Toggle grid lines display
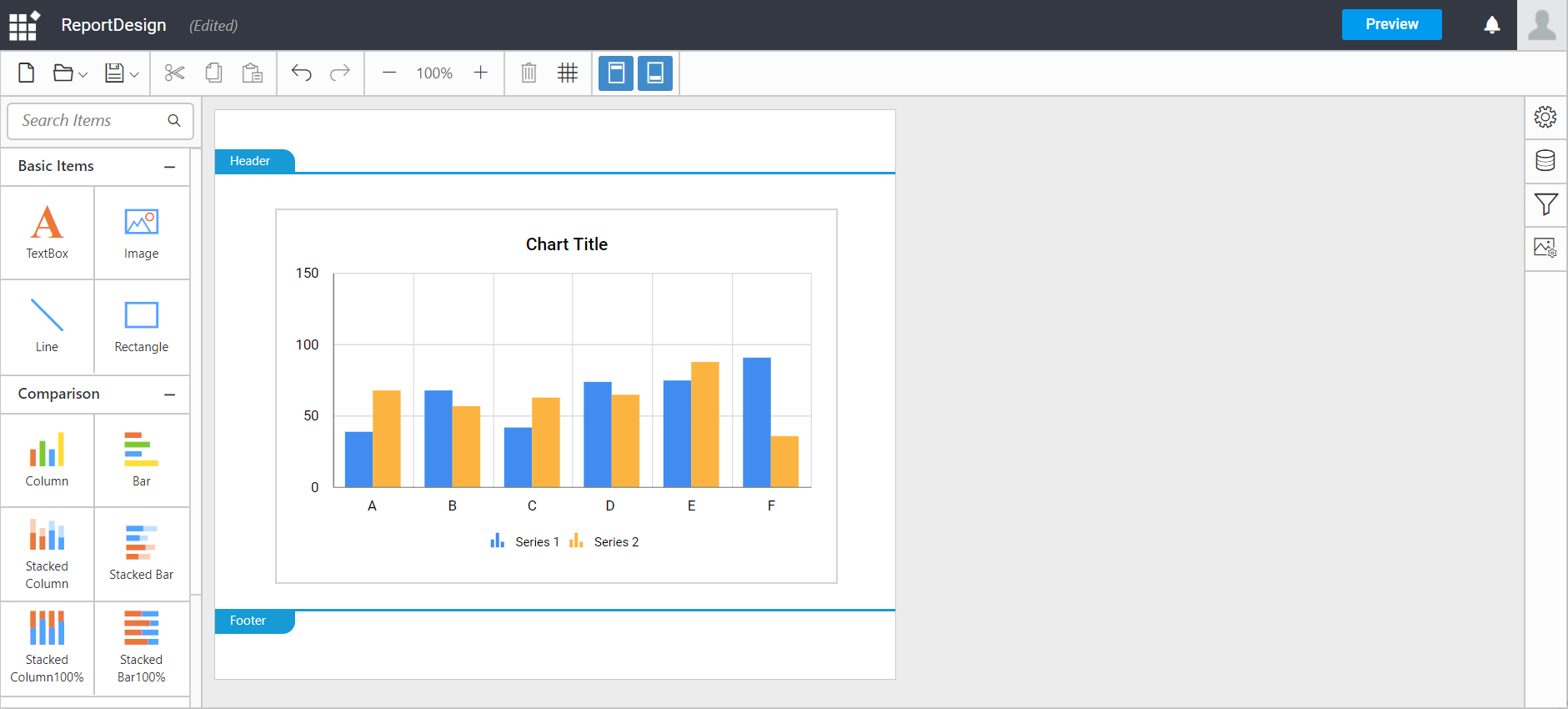This screenshot has width=1568, height=709. pos(568,73)
